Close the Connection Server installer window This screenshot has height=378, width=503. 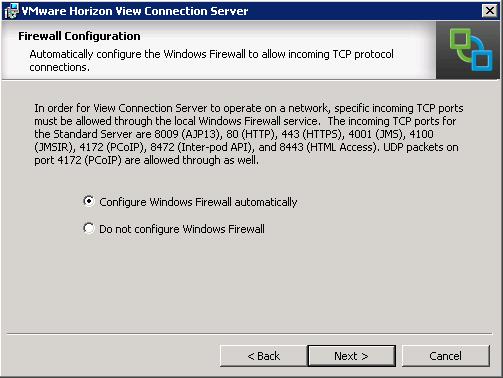(x=490, y=11)
